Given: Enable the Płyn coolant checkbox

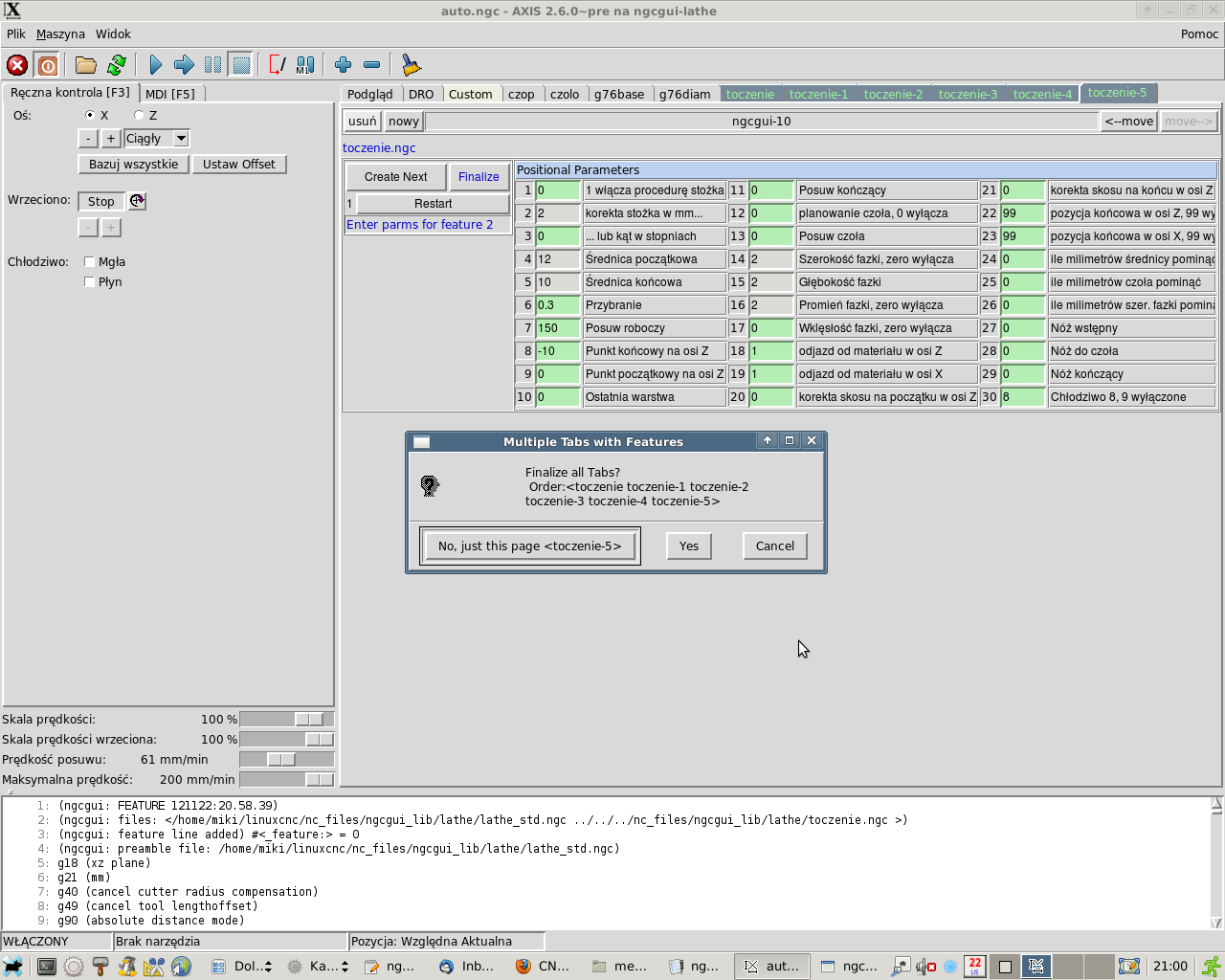Looking at the screenshot, I should [89, 281].
